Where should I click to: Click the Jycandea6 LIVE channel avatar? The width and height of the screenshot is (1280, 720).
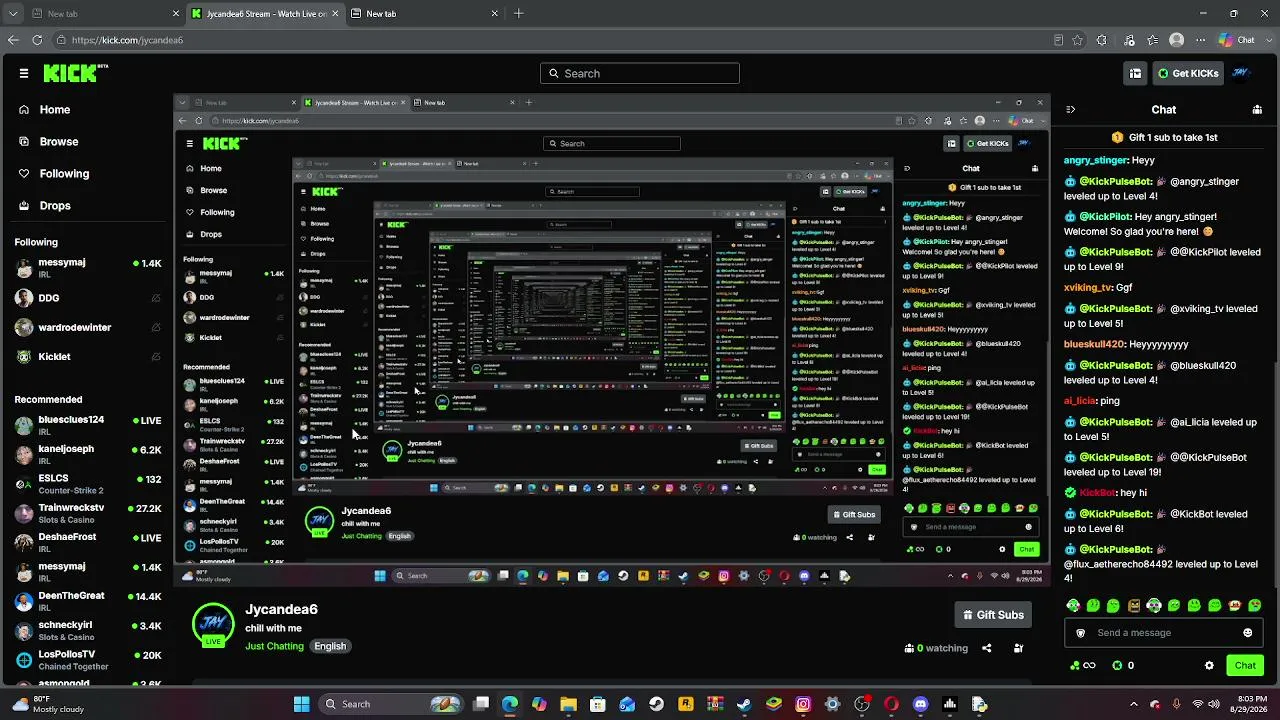(x=212, y=625)
